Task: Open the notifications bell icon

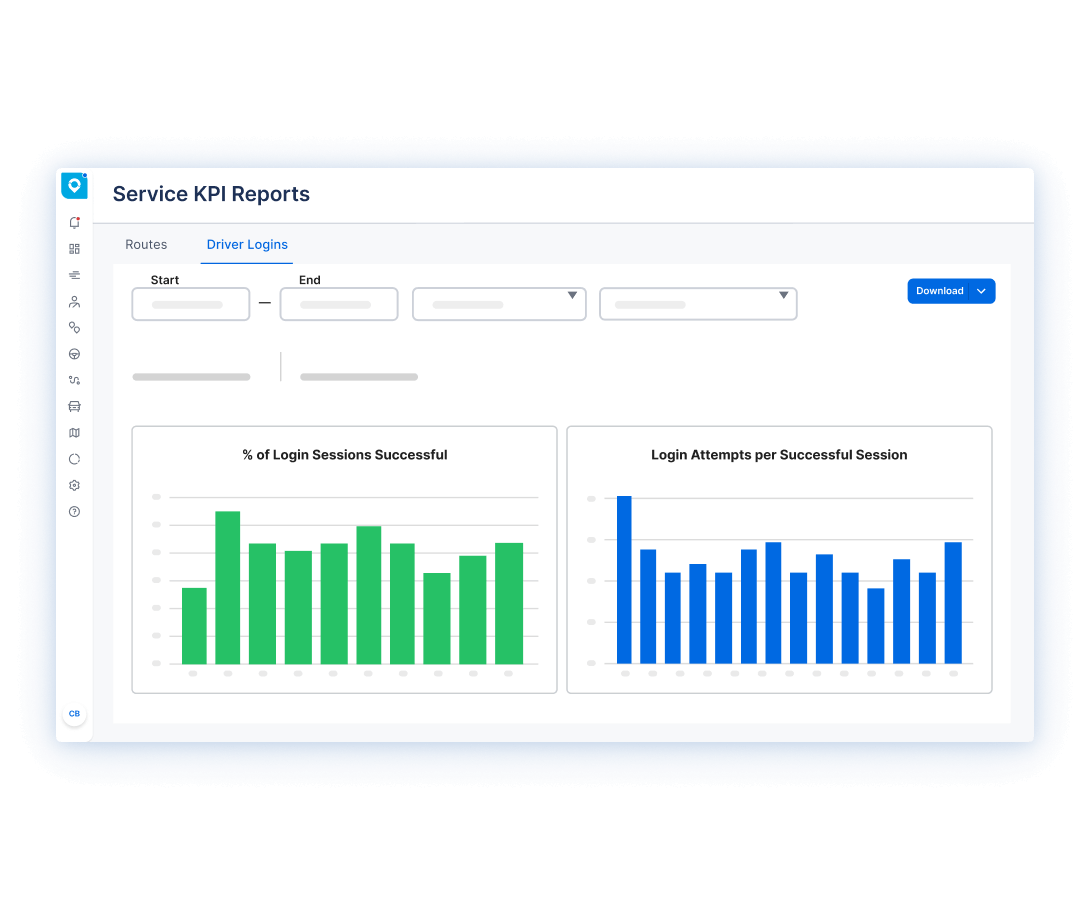Action: tap(74, 223)
